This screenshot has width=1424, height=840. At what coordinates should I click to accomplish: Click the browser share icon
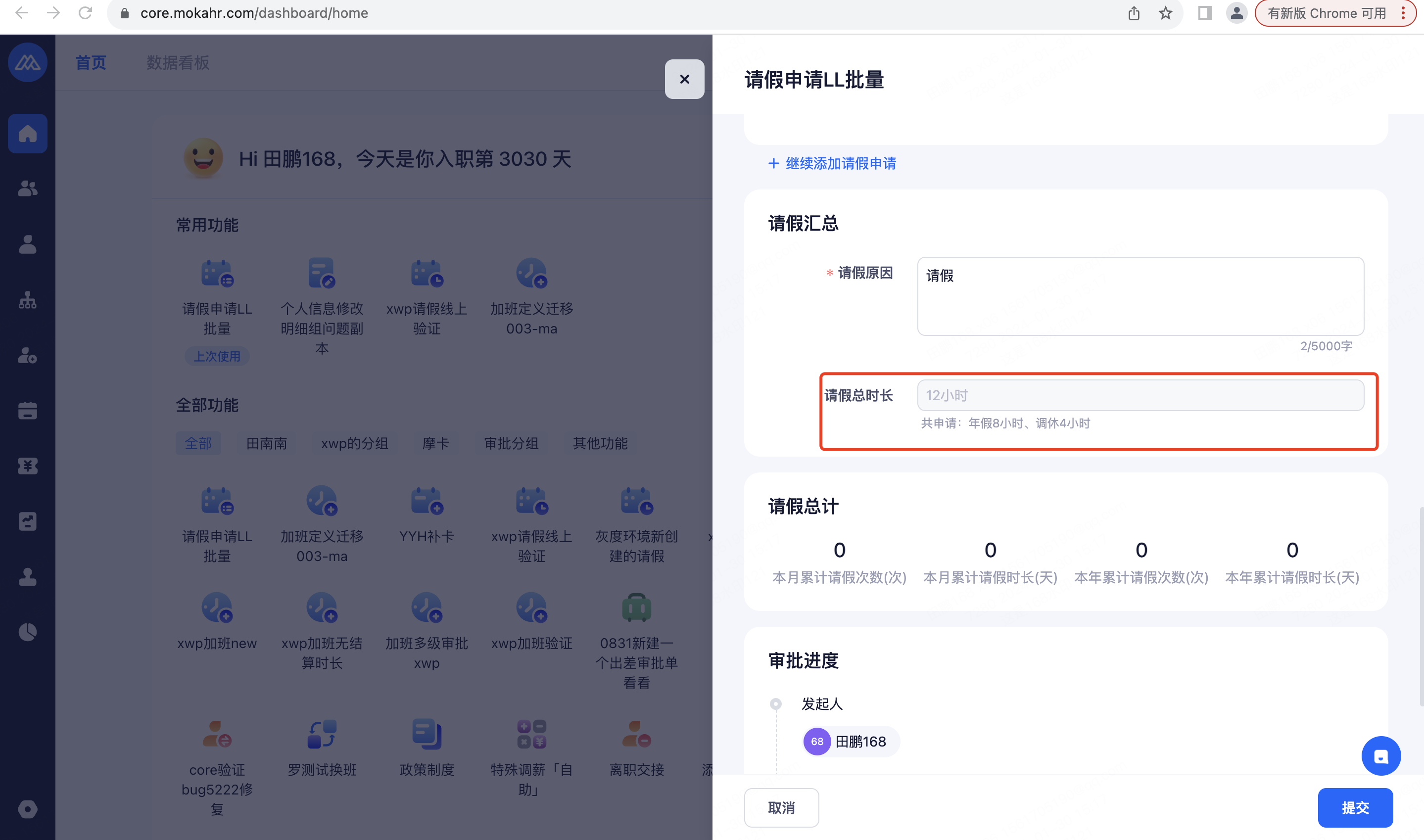(x=1134, y=13)
